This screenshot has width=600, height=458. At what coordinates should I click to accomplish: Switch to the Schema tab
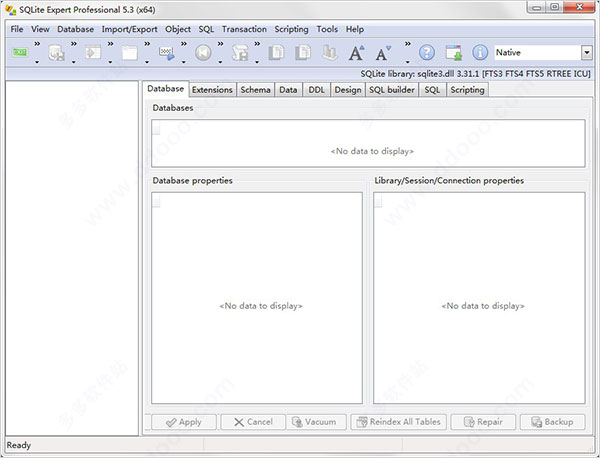tap(255, 90)
